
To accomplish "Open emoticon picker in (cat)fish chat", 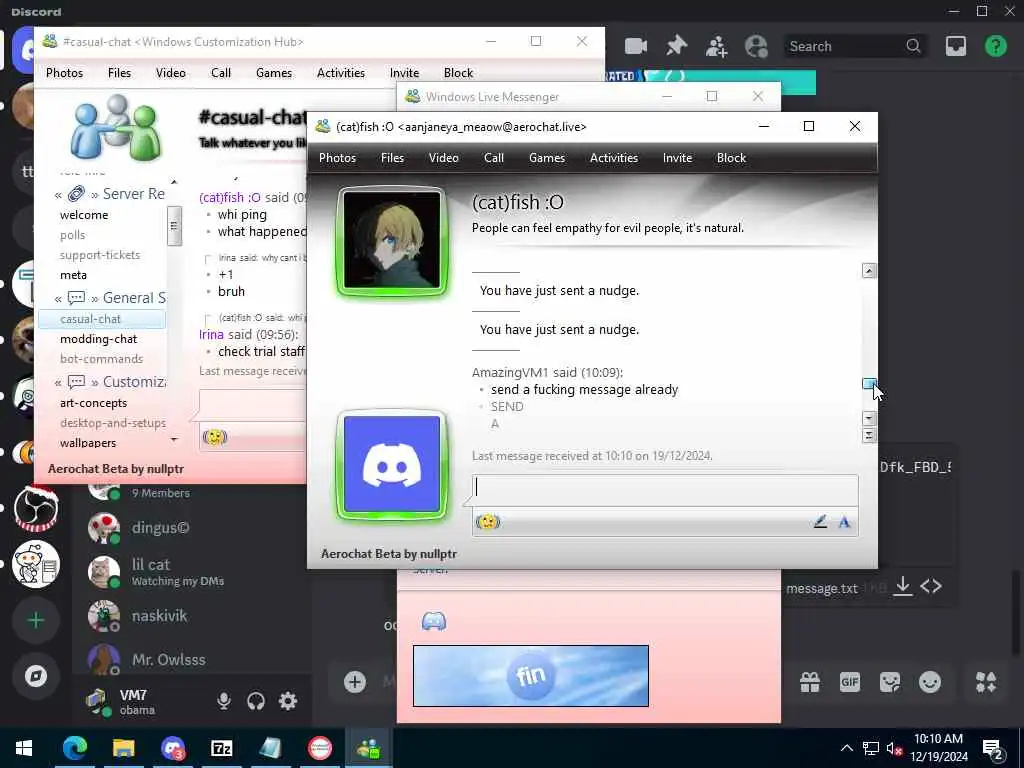I will pyautogui.click(x=488, y=522).
